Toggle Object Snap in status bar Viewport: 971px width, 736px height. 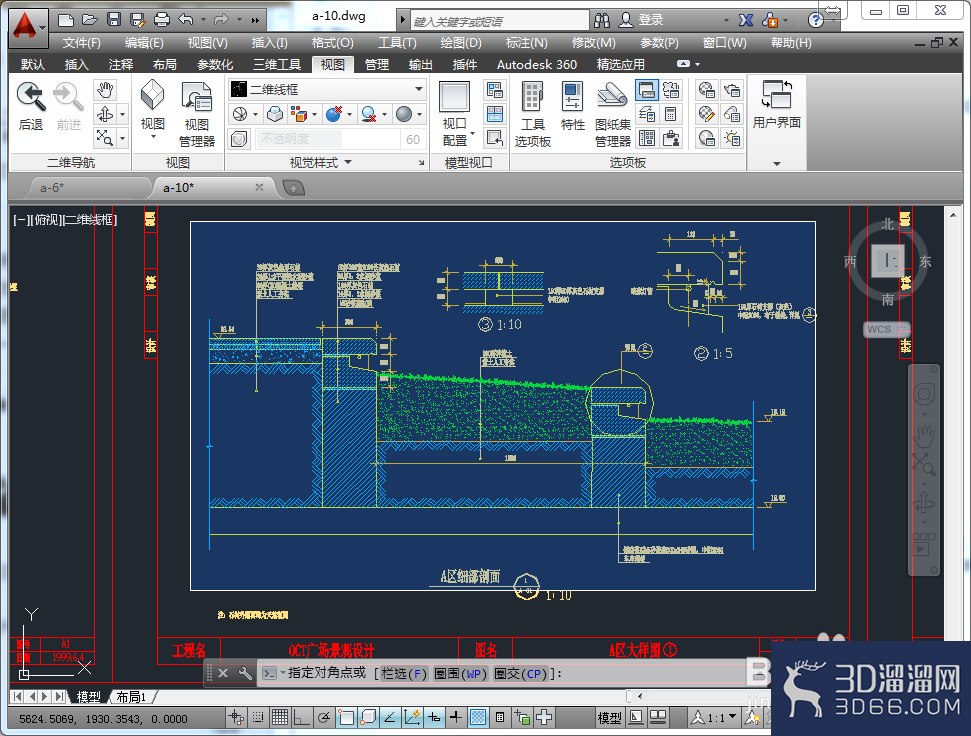click(346, 717)
